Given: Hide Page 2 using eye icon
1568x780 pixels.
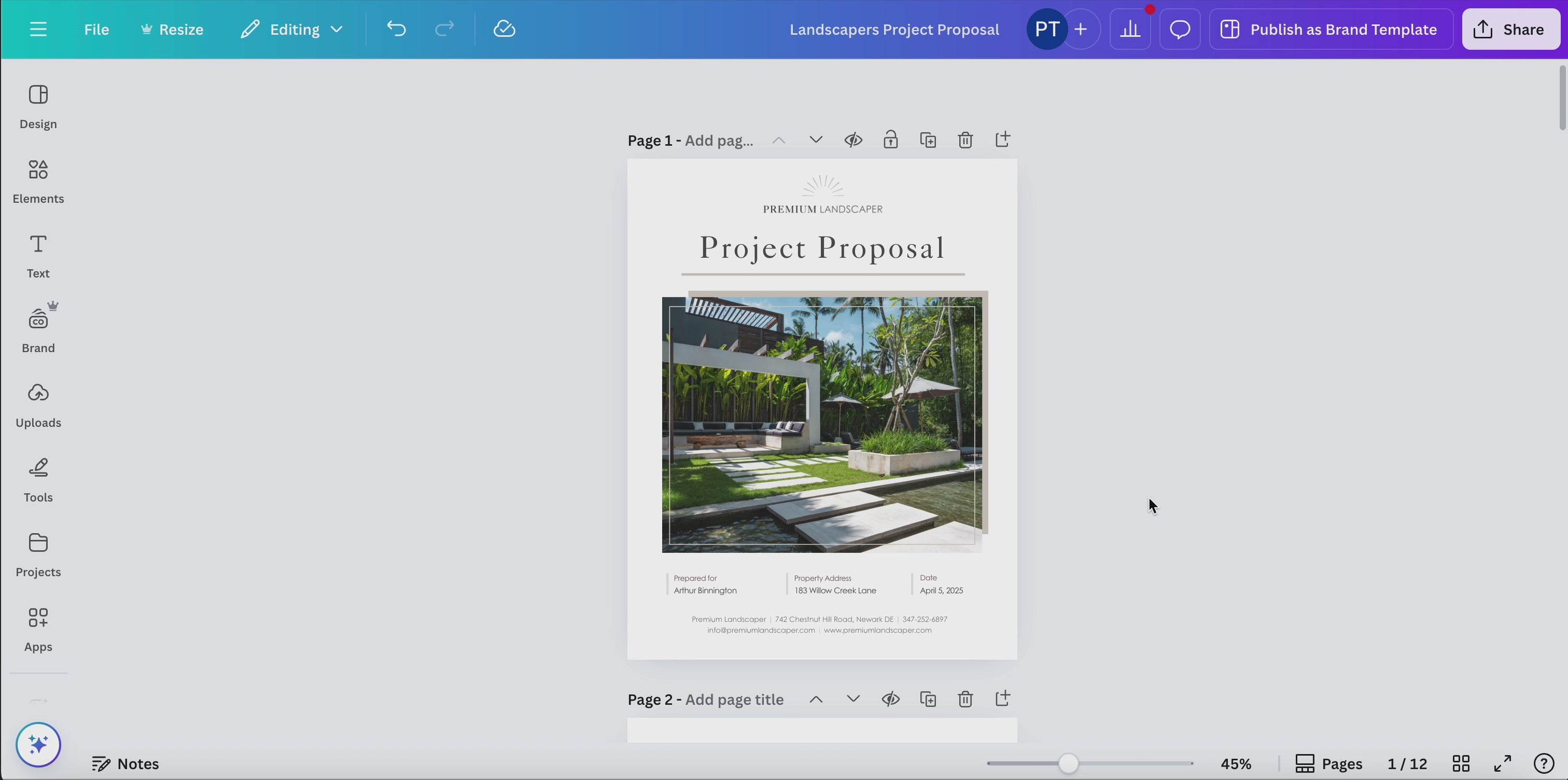Looking at the screenshot, I should [891, 699].
